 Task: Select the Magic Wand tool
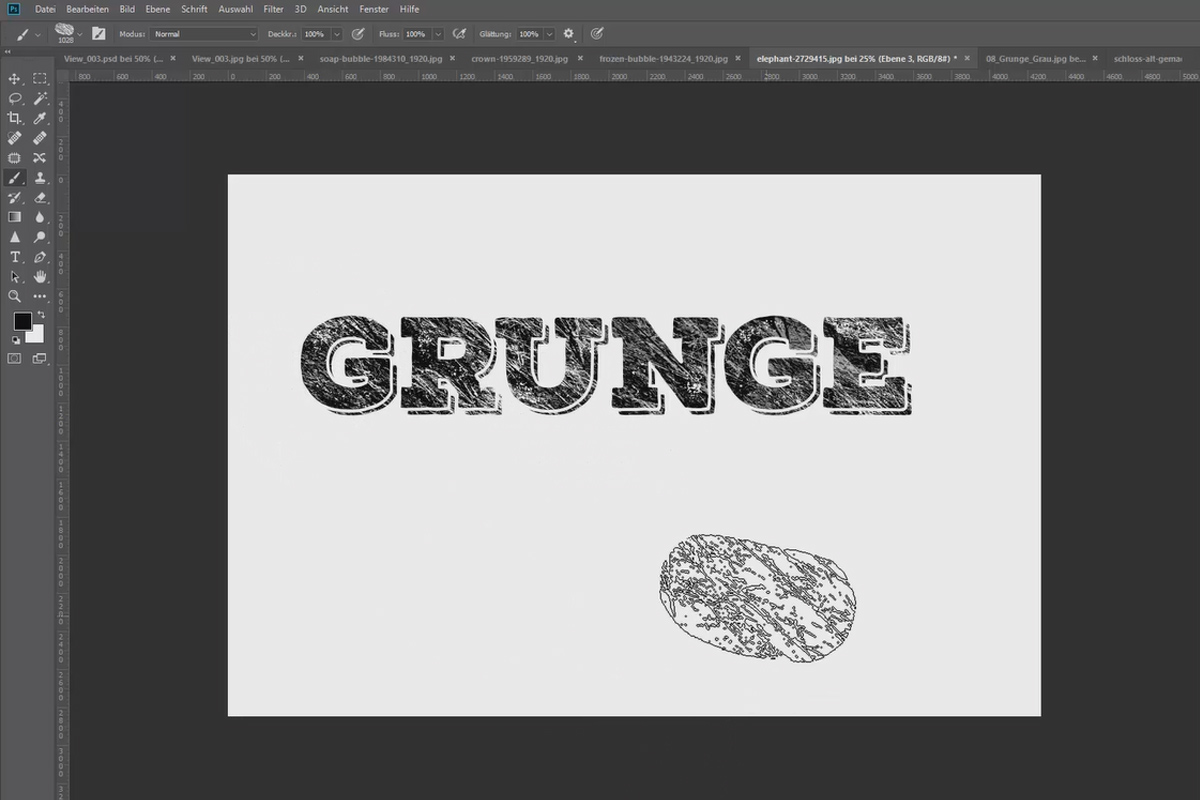coord(40,98)
